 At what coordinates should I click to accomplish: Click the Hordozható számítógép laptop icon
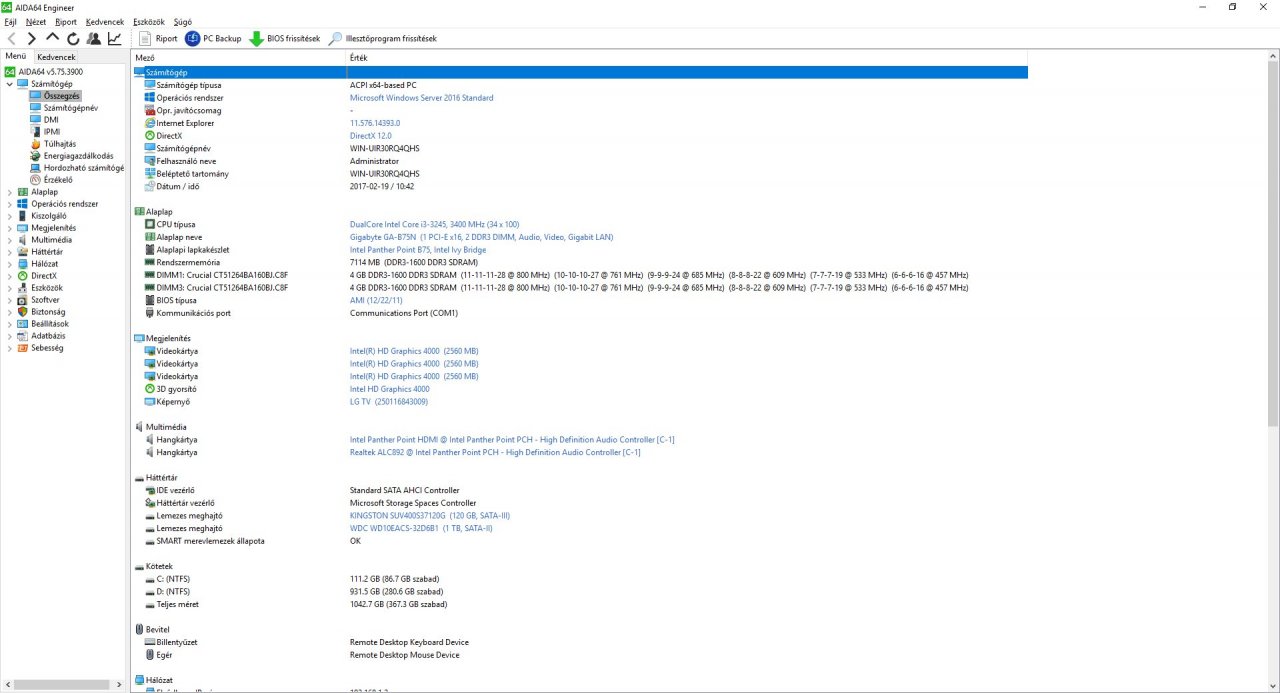click(36, 168)
